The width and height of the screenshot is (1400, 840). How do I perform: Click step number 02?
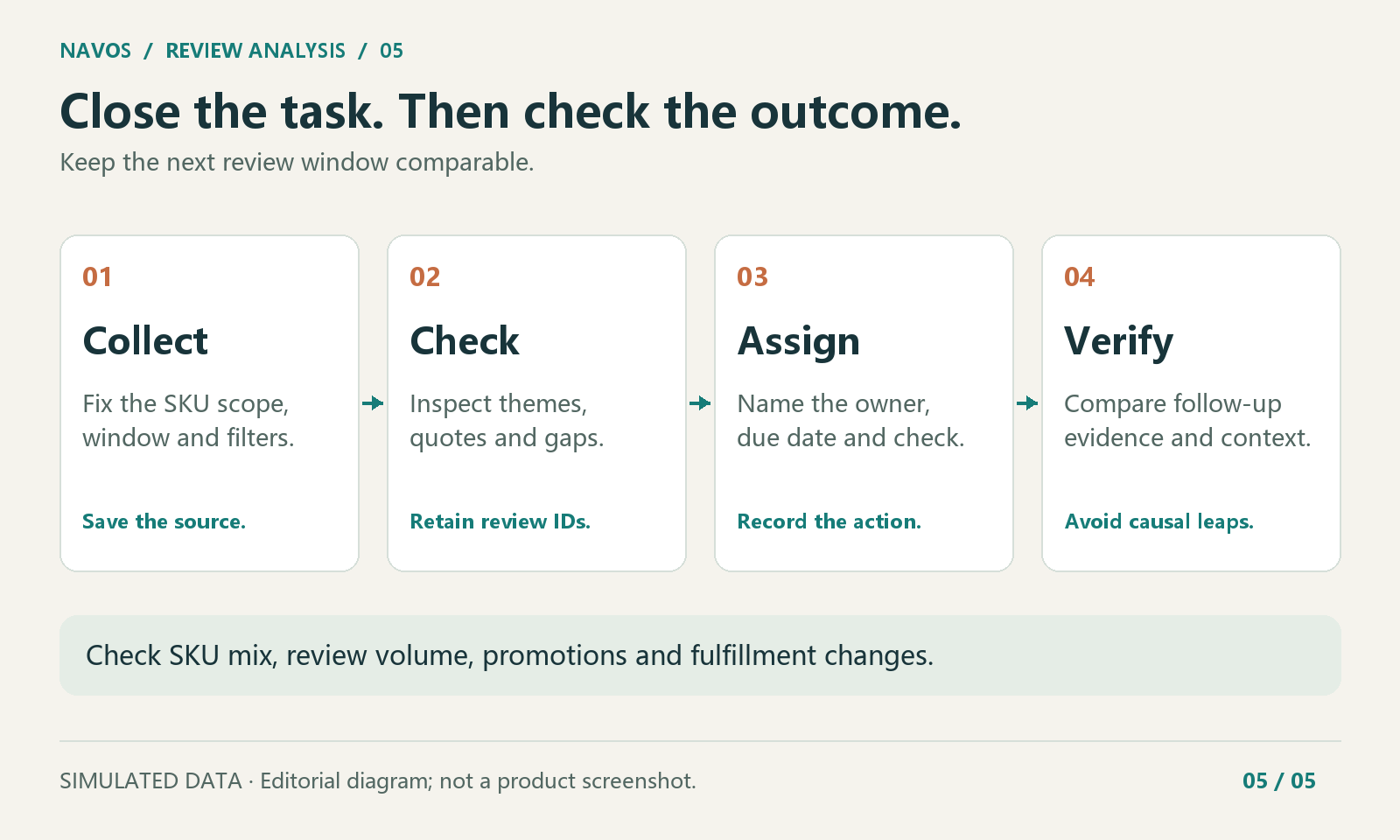(x=424, y=277)
